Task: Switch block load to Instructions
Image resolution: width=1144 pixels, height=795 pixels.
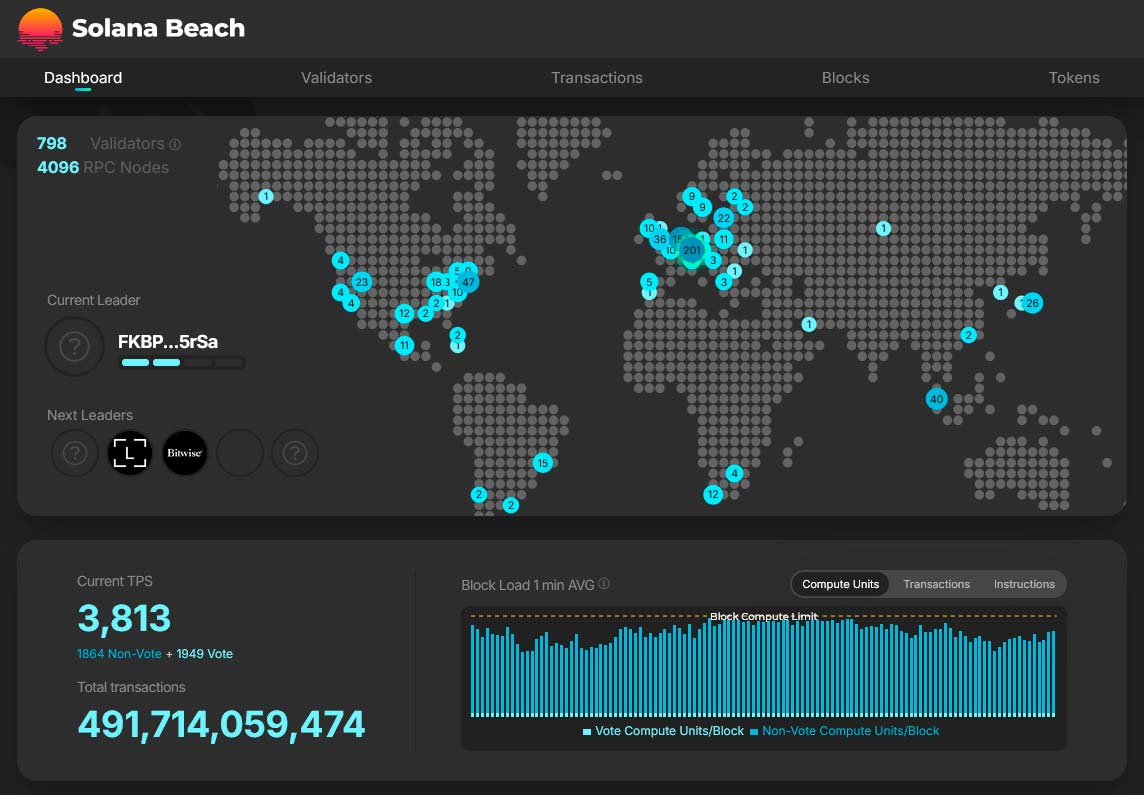Action: pos(1024,584)
